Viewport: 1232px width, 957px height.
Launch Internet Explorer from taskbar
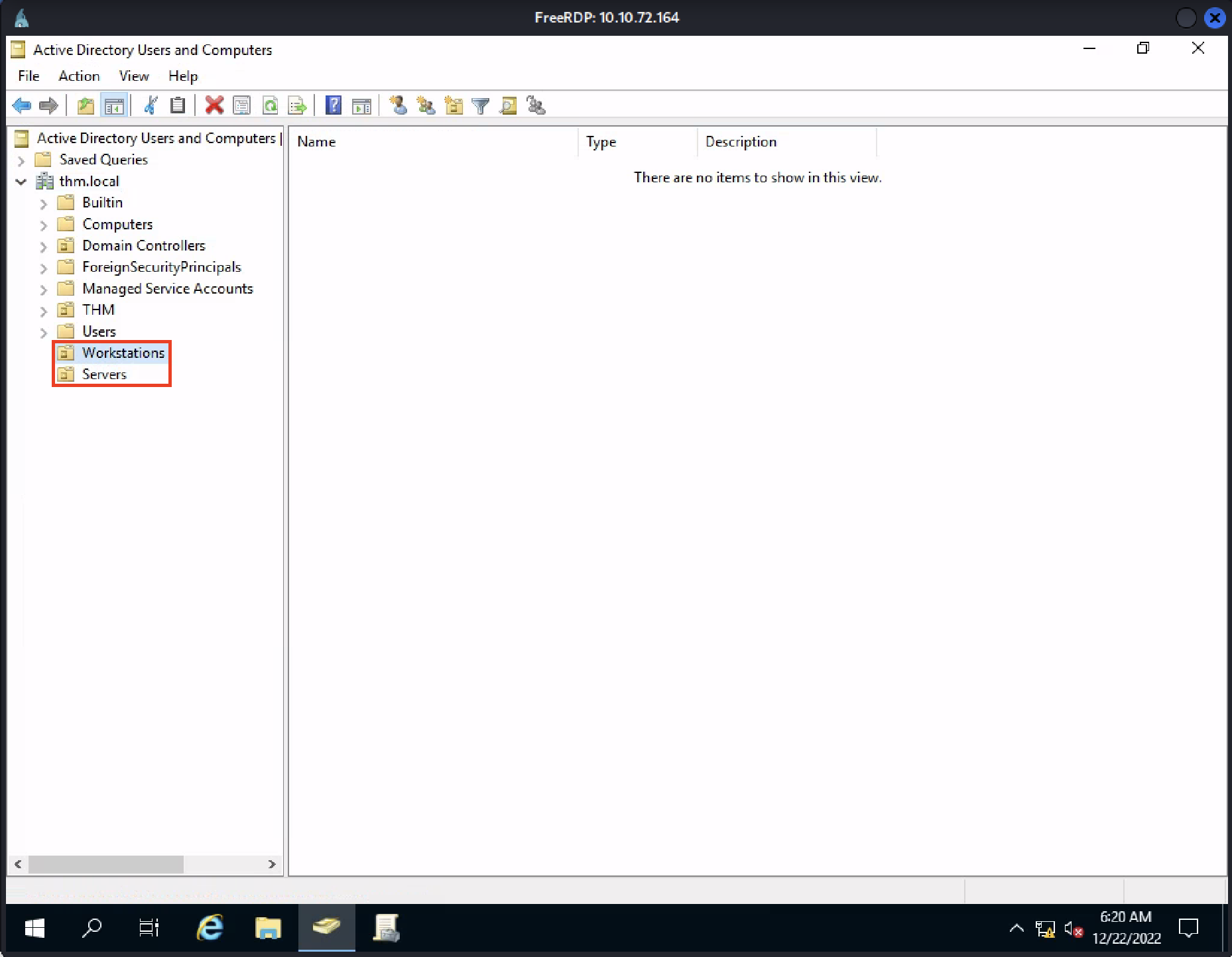click(210, 928)
